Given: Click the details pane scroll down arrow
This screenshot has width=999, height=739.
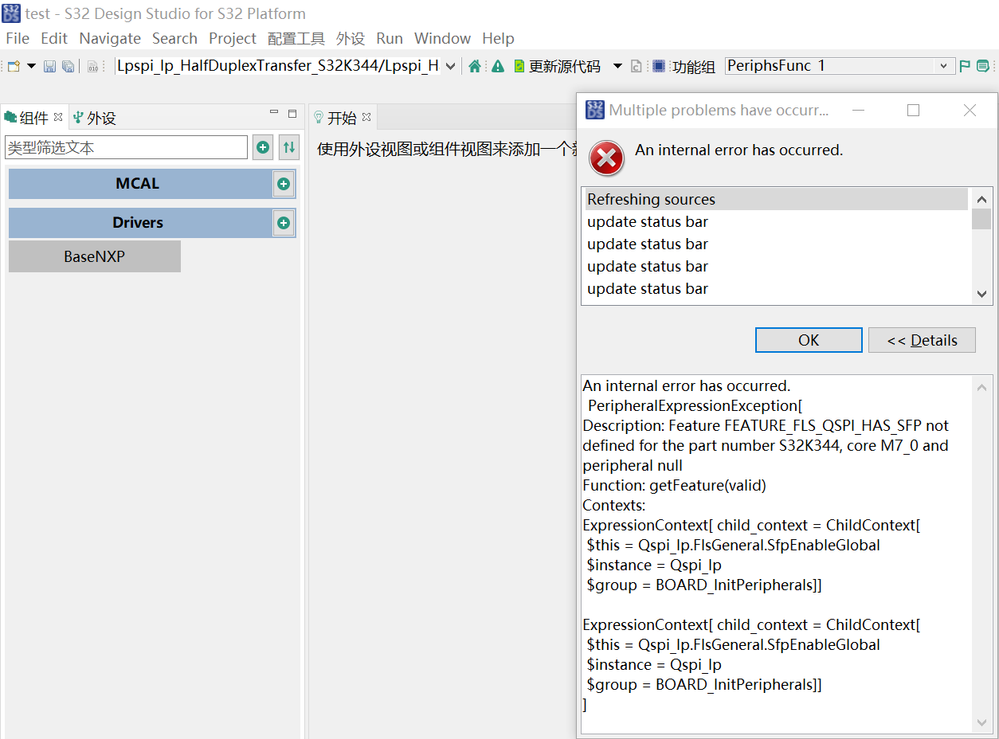Looking at the screenshot, I should click(982, 722).
